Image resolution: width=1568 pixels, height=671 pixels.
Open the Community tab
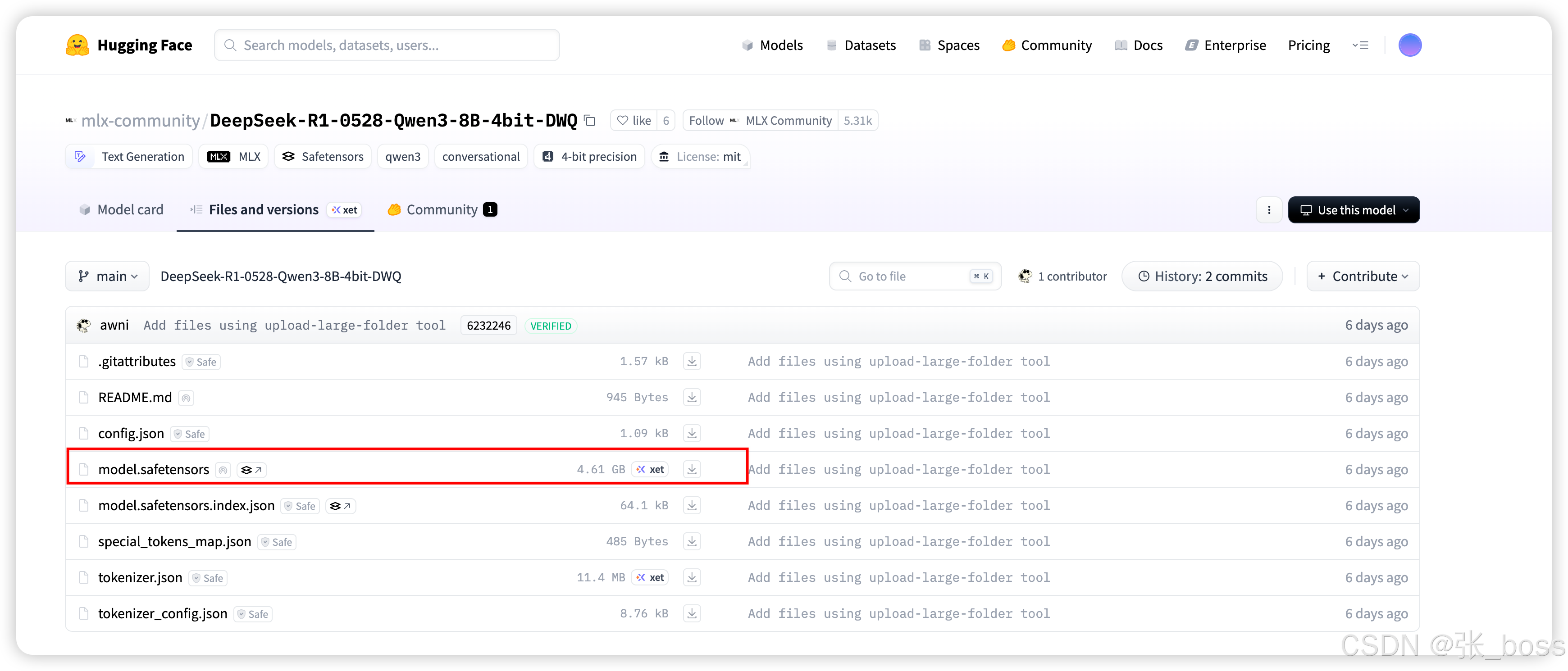[x=442, y=210]
